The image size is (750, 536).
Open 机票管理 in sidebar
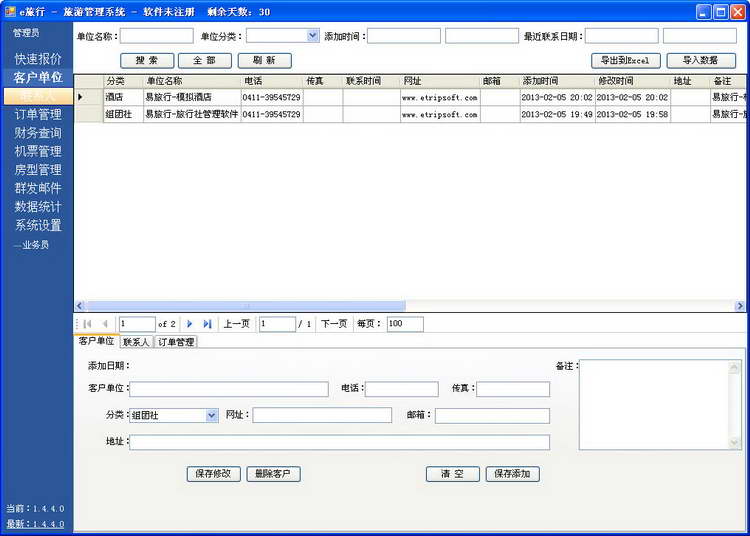38,151
